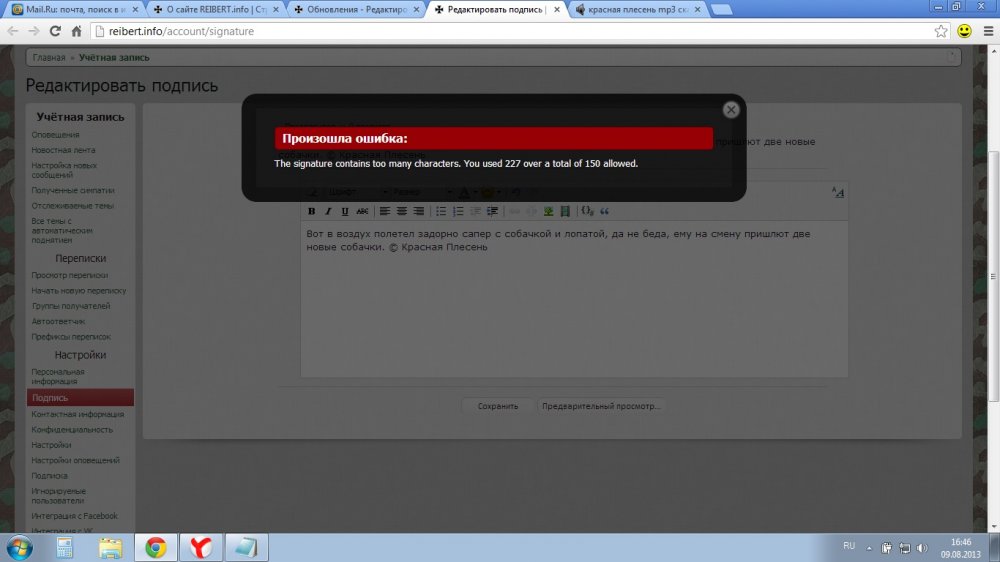Switch editor mode with A icon
The height and width of the screenshot is (562, 1000).
(x=838, y=192)
